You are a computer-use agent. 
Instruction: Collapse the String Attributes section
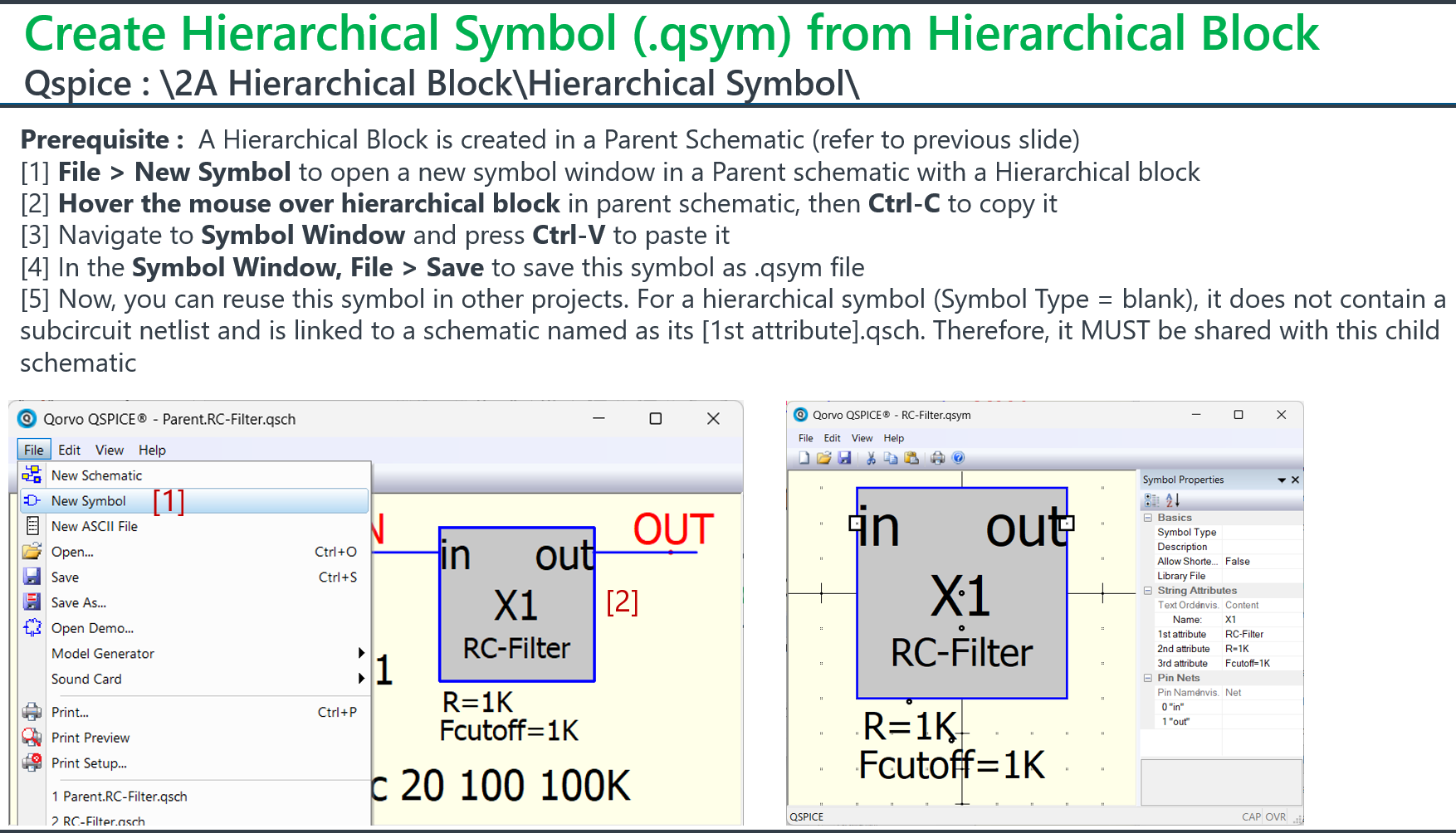point(1148,591)
